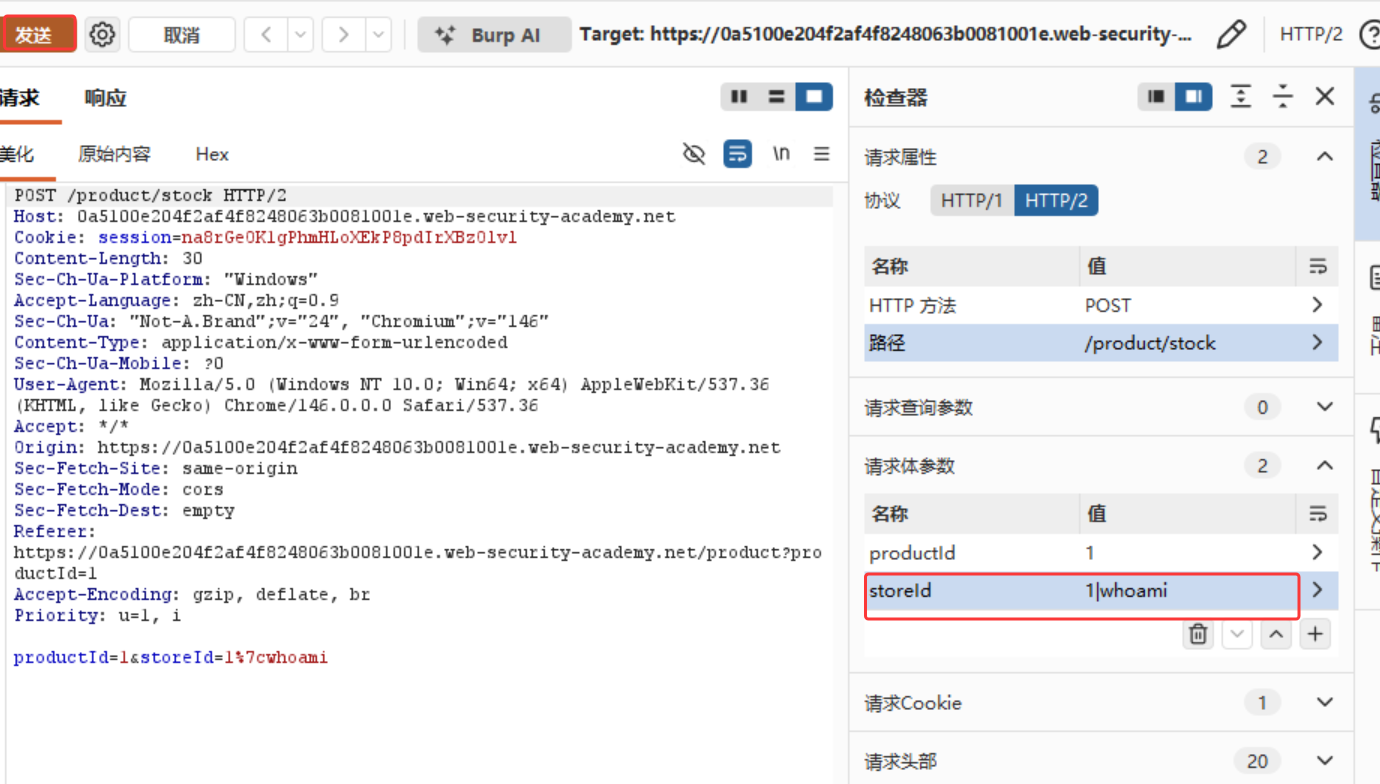Open the back history dropdown arrow

point(300,35)
